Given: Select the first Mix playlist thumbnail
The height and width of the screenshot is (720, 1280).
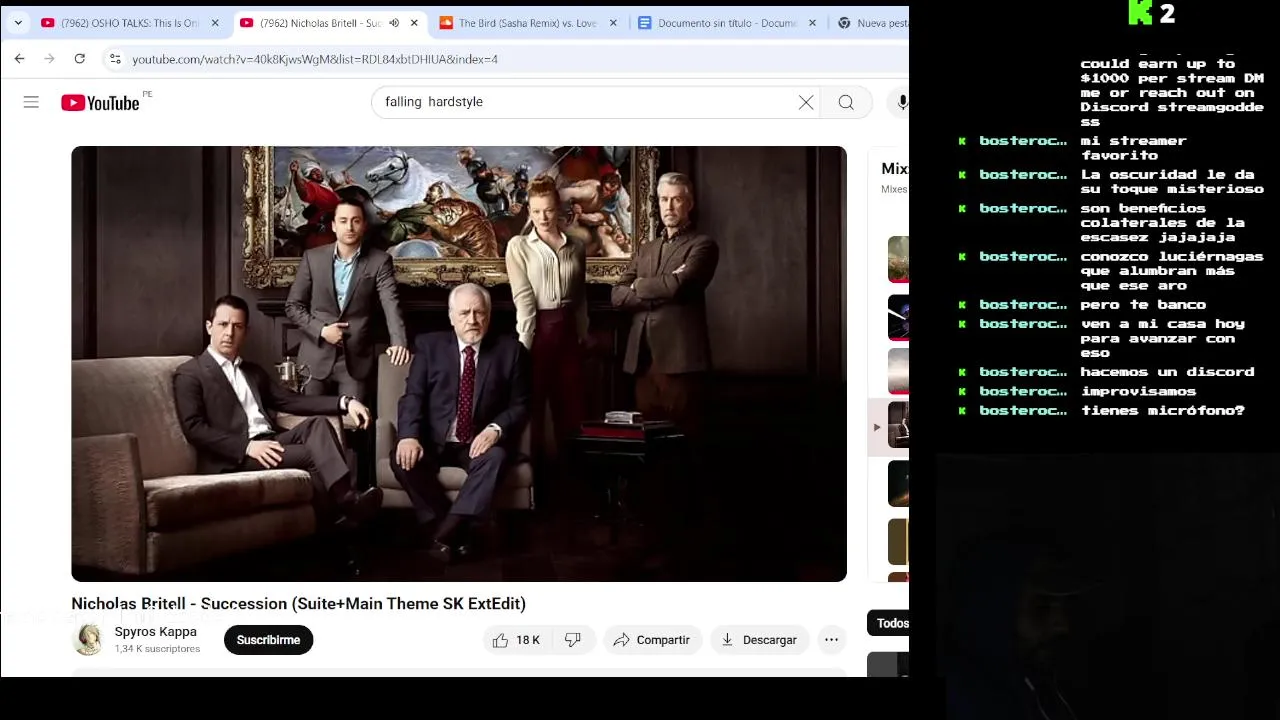Looking at the screenshot, I should click(898, 259).
